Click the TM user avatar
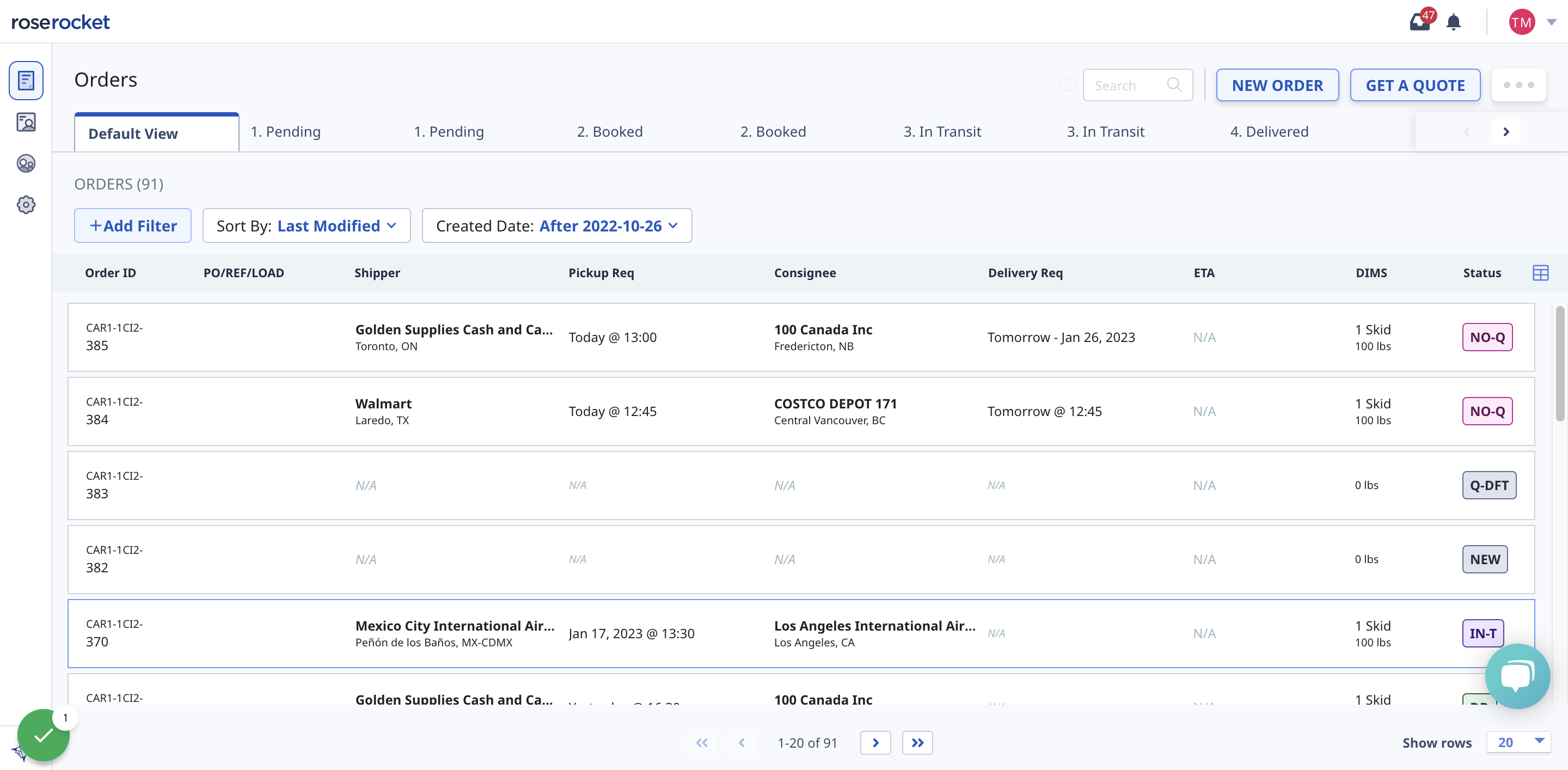The height and width of the screenshot is (770, 1568). [1521, 22]
